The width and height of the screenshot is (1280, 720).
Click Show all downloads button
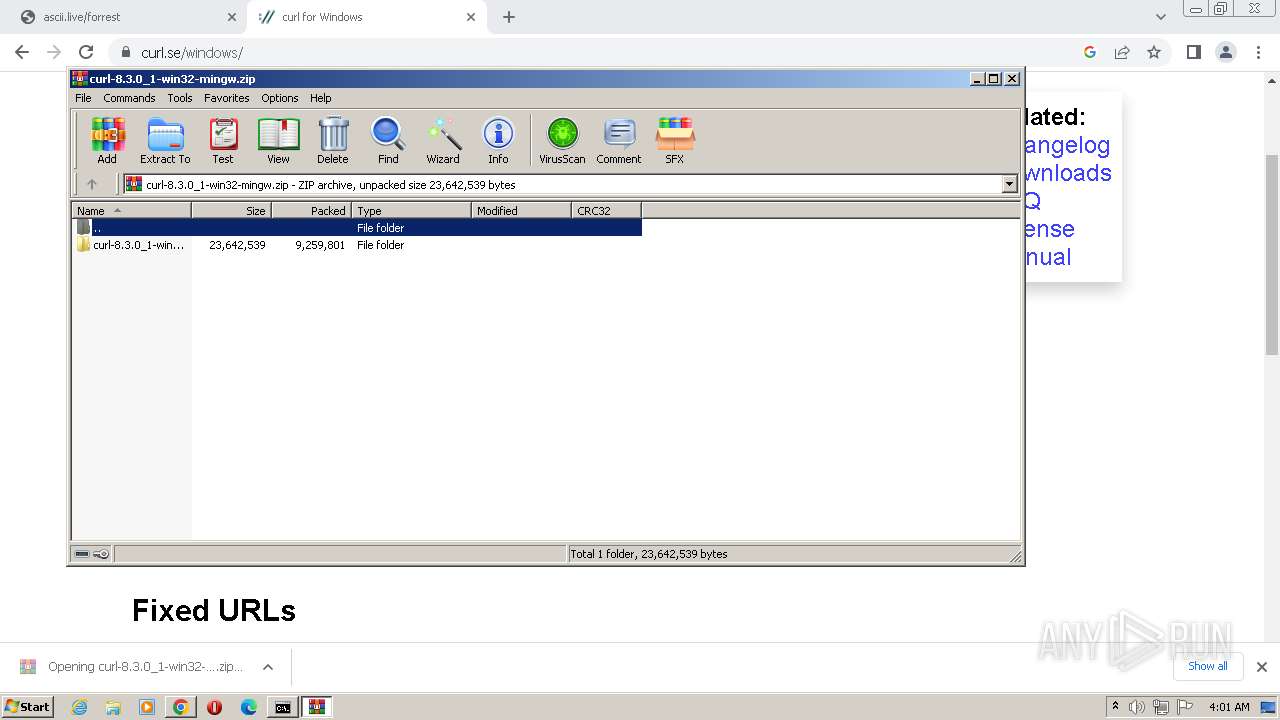coord(1208,666)
